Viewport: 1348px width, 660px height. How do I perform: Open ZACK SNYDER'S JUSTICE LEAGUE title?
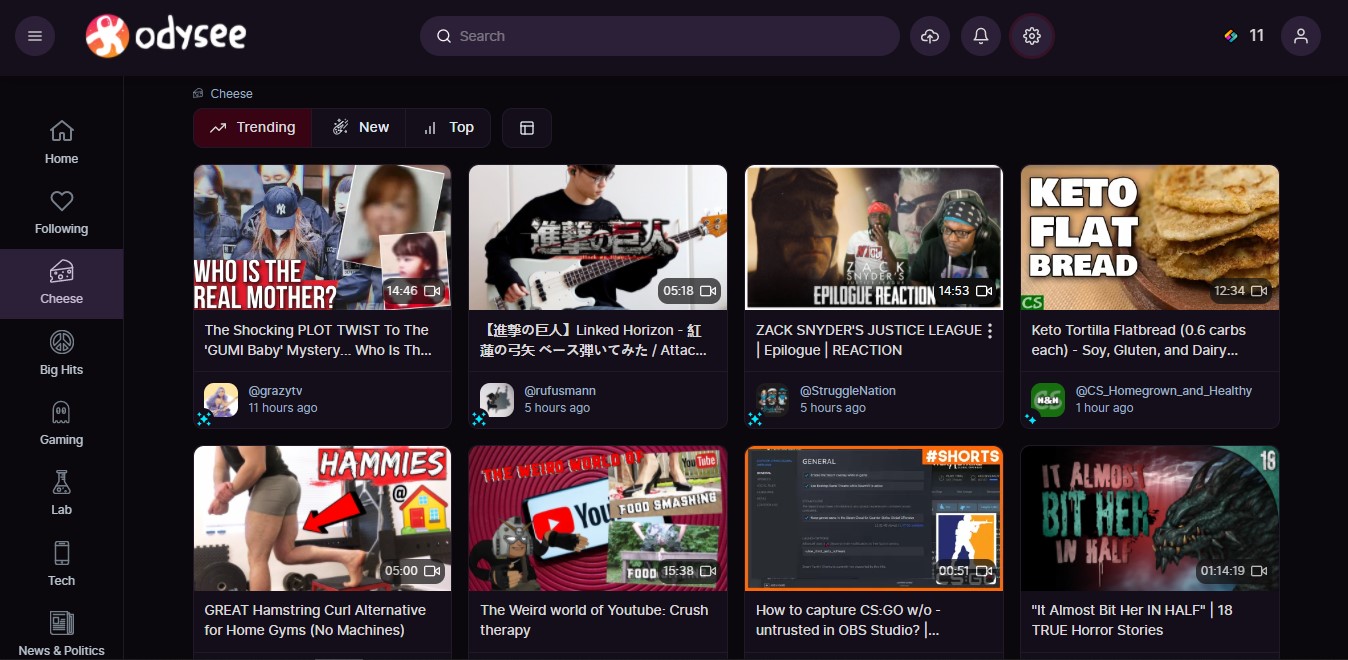click(868, 340)
